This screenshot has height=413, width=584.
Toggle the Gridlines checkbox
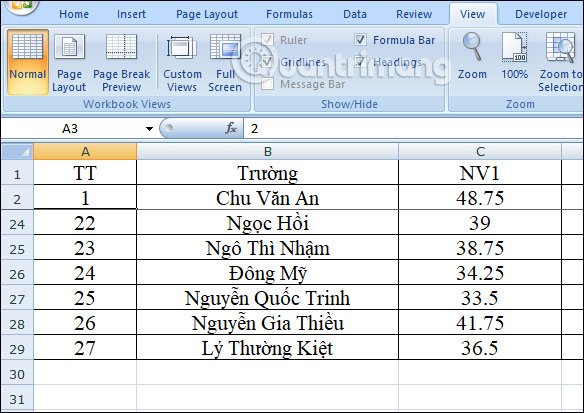click(267, 62)
